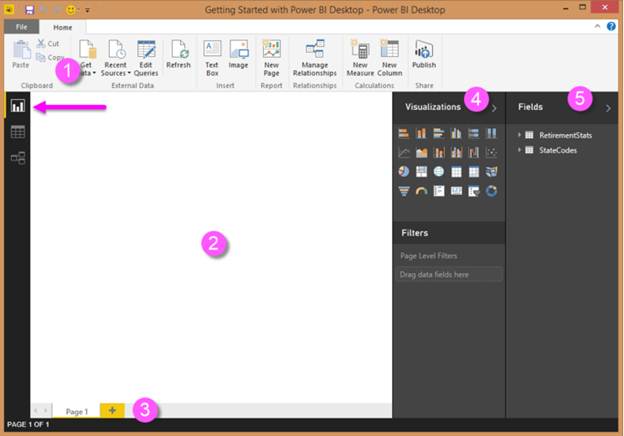Click New Measure in Calculations group
The height and width of the screenshot is (436, 624).
pyautogui.click(x=360, y=58)
